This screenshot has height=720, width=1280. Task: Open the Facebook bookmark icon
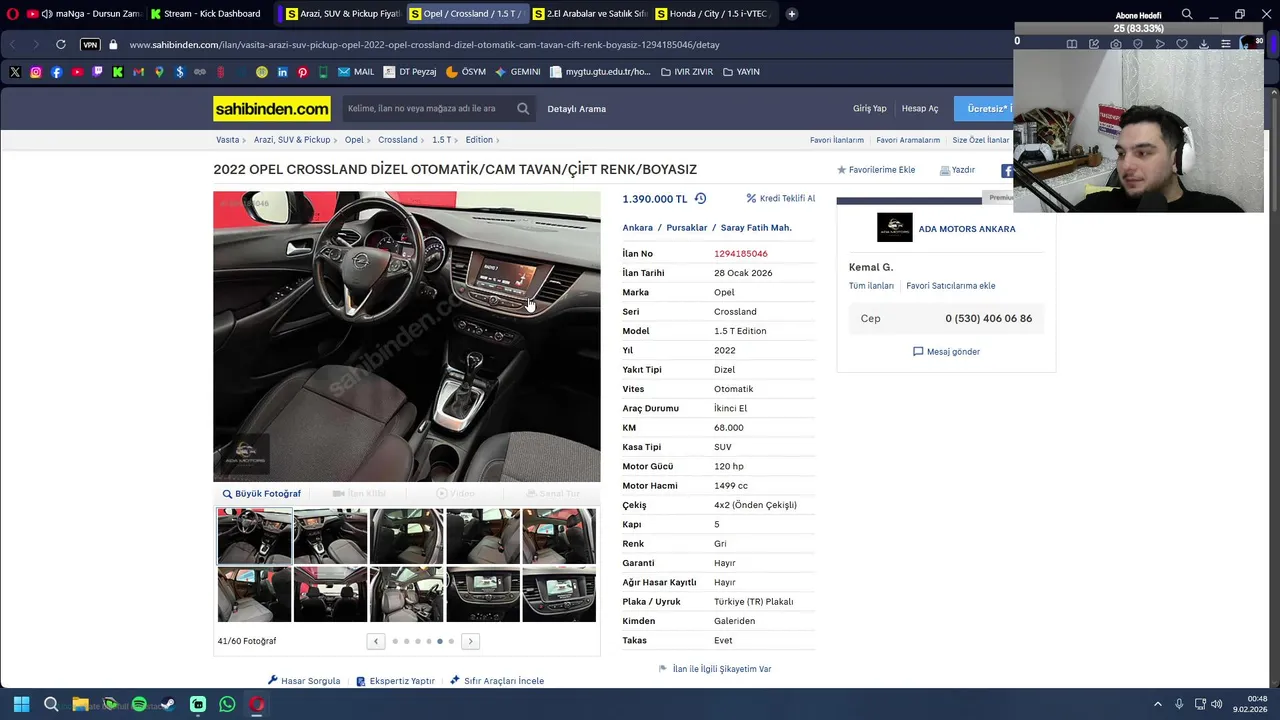(x=56, y=72)
